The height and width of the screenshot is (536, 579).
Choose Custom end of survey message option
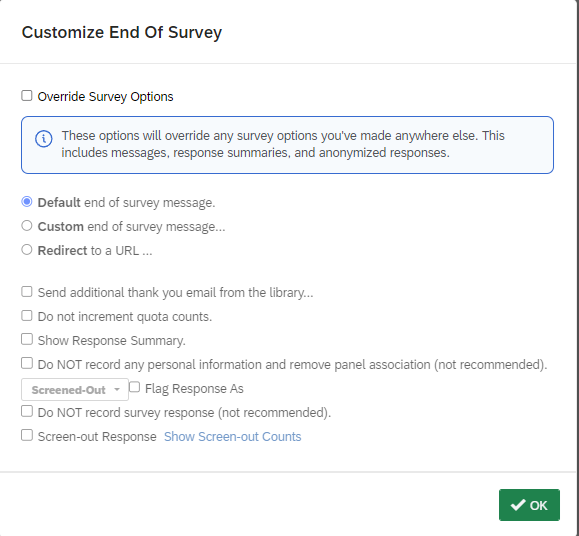coord(27,226)
